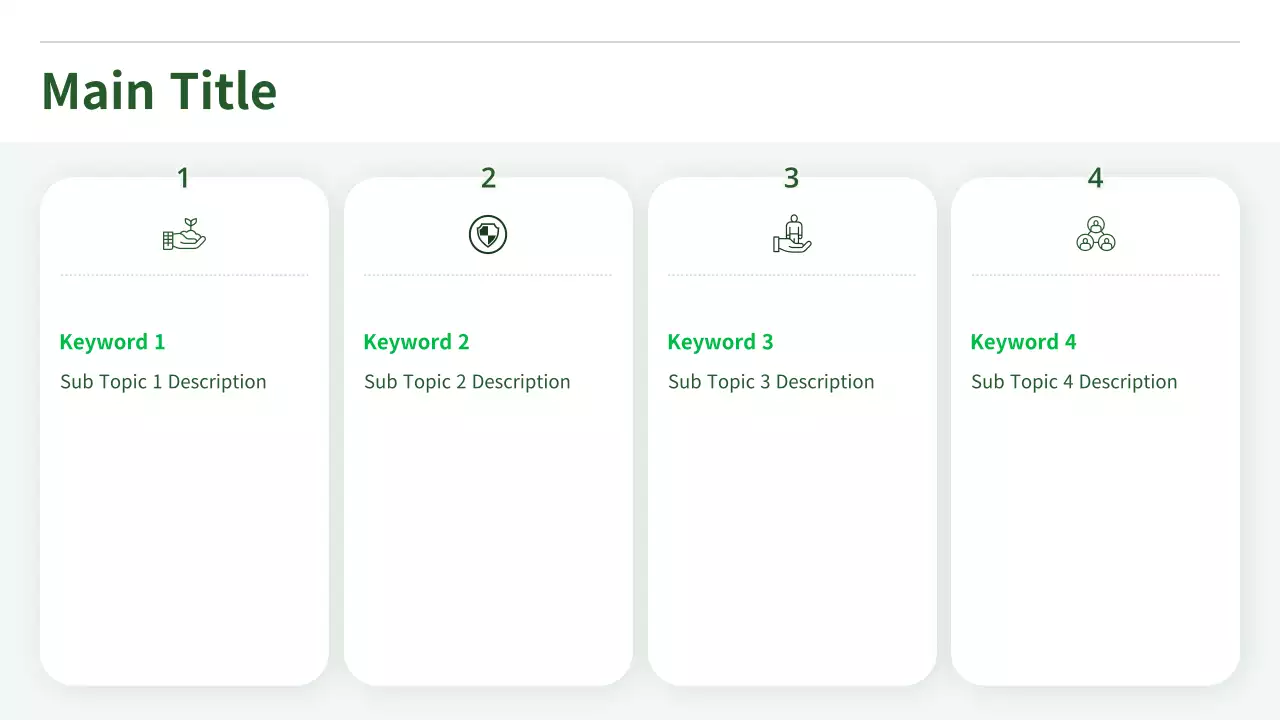Click the Main Title heading
The width and height of the screenshot is (1280, 720).
159,91
